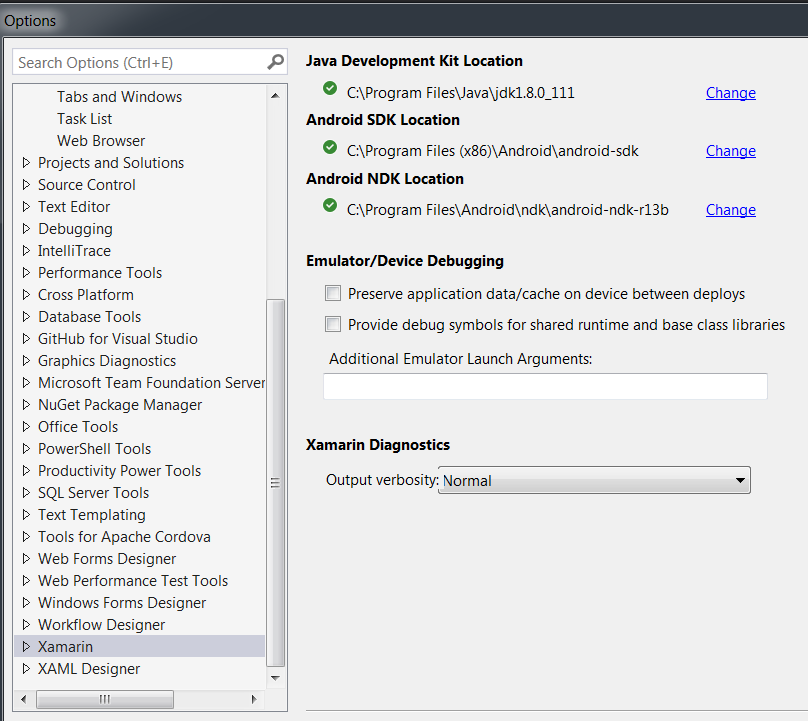
Task: Select GitHub for Visual Studio item
Action: tap(117, 339)
